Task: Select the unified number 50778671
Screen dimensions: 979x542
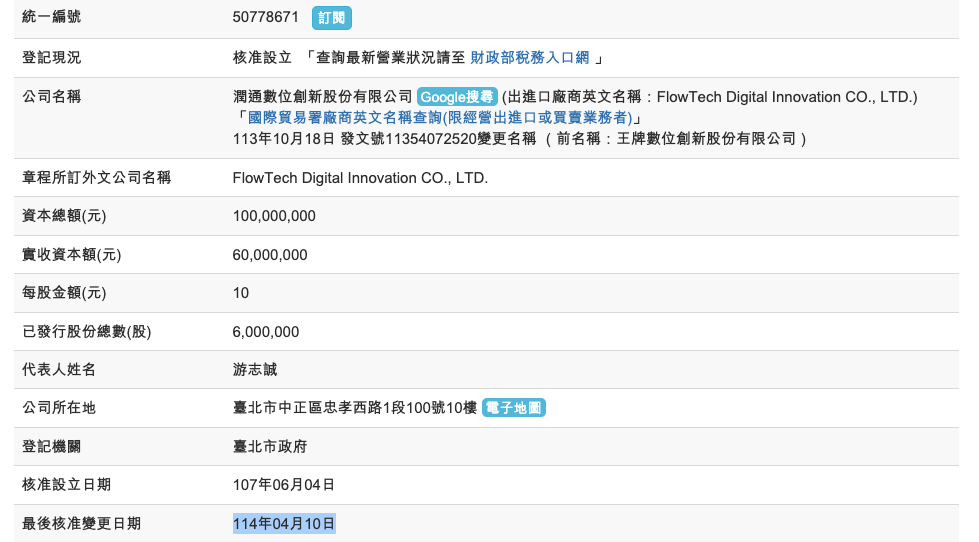Action: (265, 17)
